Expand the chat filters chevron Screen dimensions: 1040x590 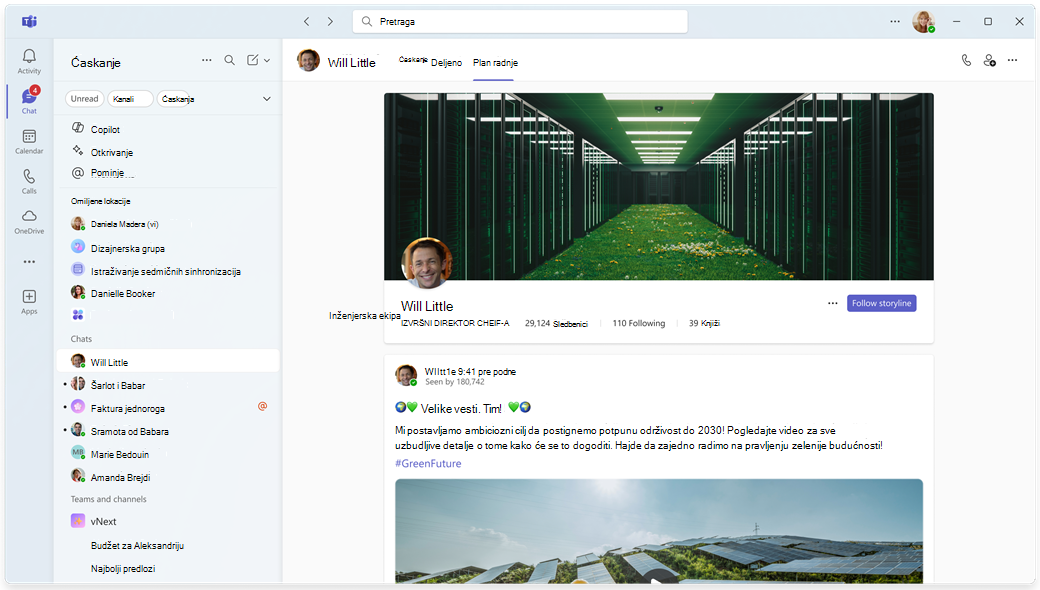(x=267, y=99)
